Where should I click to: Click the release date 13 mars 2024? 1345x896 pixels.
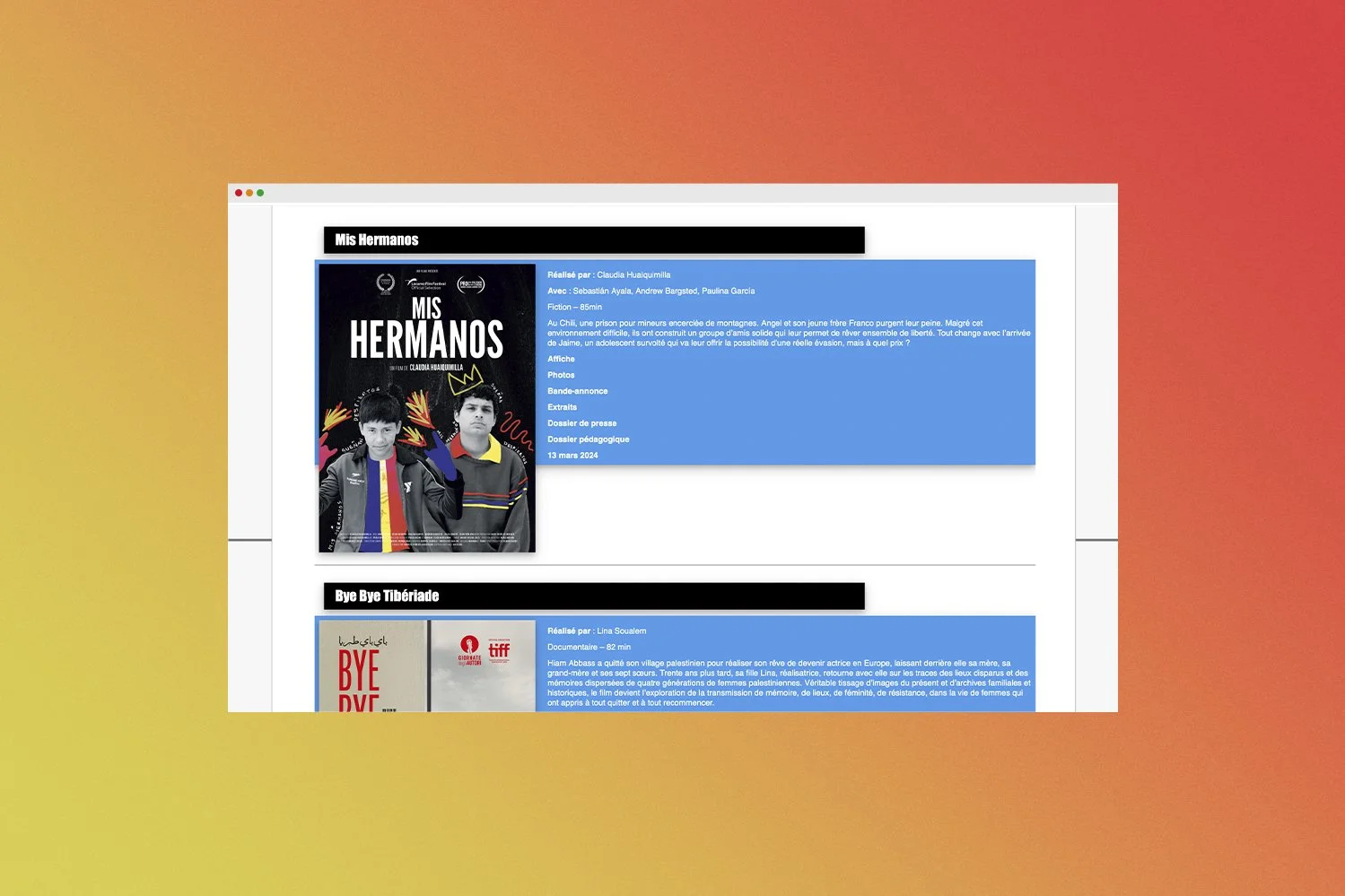(x=572, y=456)
